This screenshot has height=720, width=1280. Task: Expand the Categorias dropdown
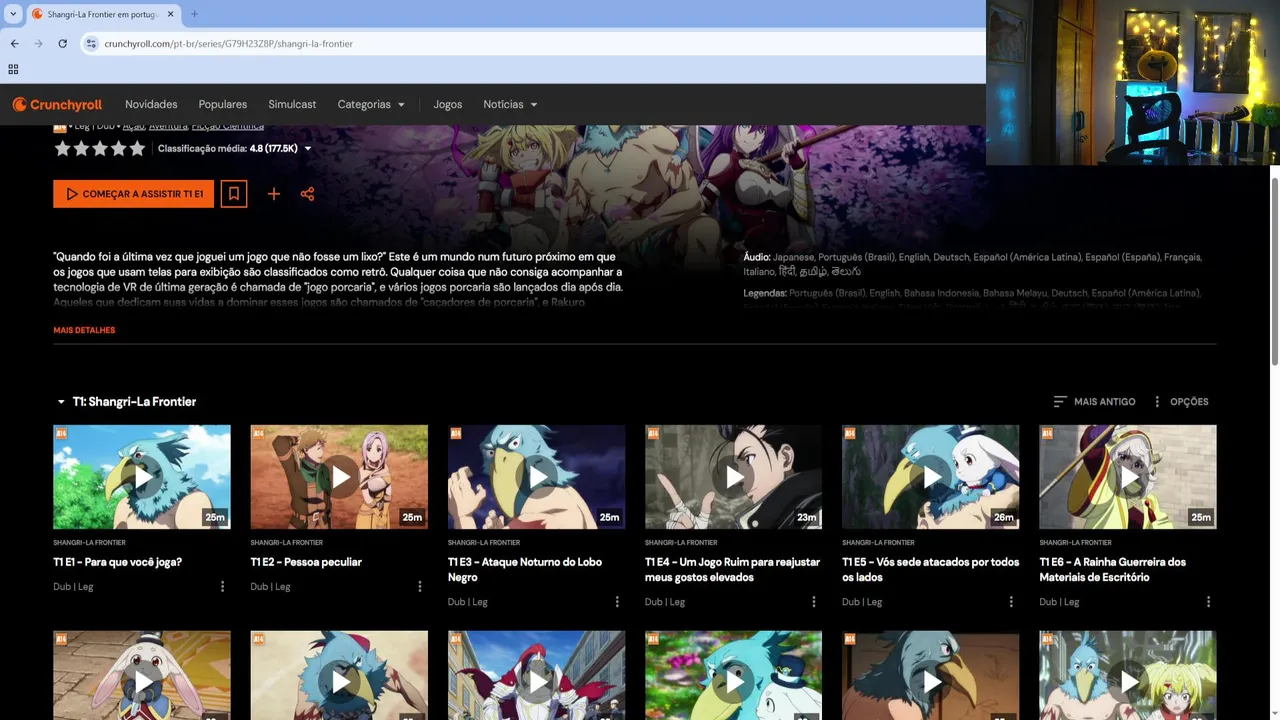[x=371, y=104]
